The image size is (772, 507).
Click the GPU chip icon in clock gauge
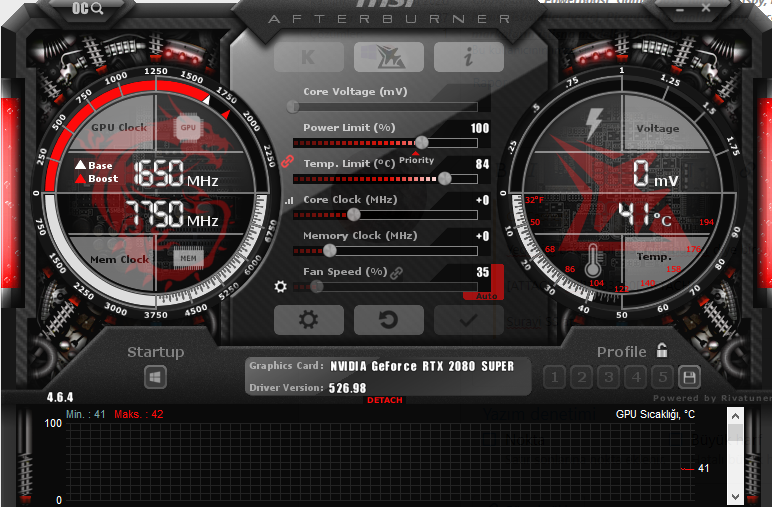tap(188, 127)
